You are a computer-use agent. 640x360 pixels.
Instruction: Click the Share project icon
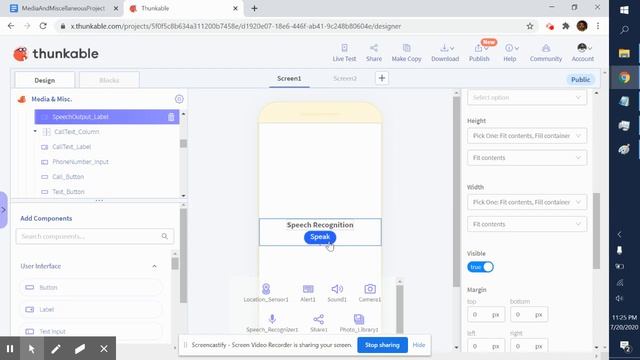(373, 53)
